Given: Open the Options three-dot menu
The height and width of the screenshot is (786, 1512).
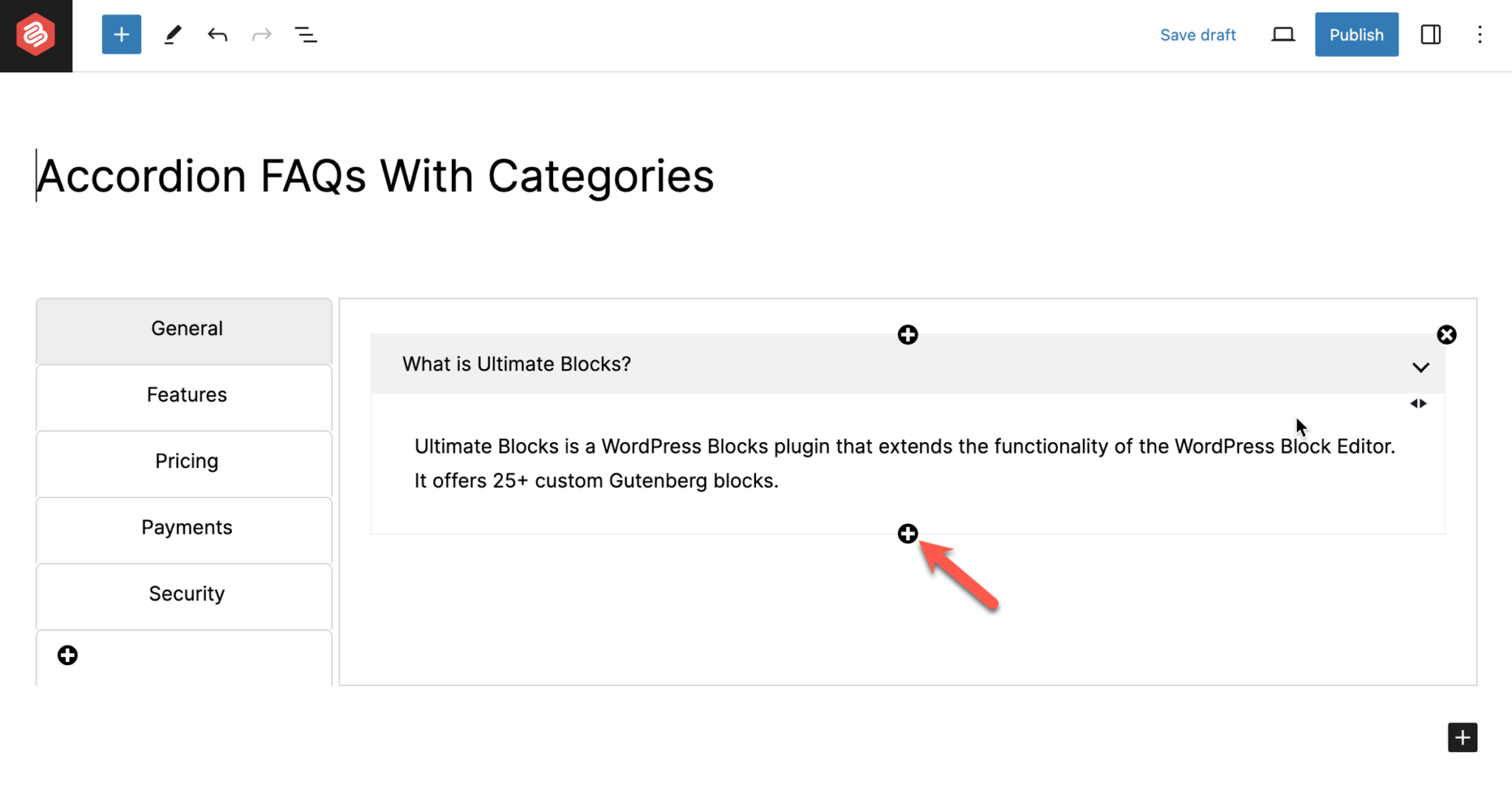Looking at the screenshot, I should coord(1480,34).
